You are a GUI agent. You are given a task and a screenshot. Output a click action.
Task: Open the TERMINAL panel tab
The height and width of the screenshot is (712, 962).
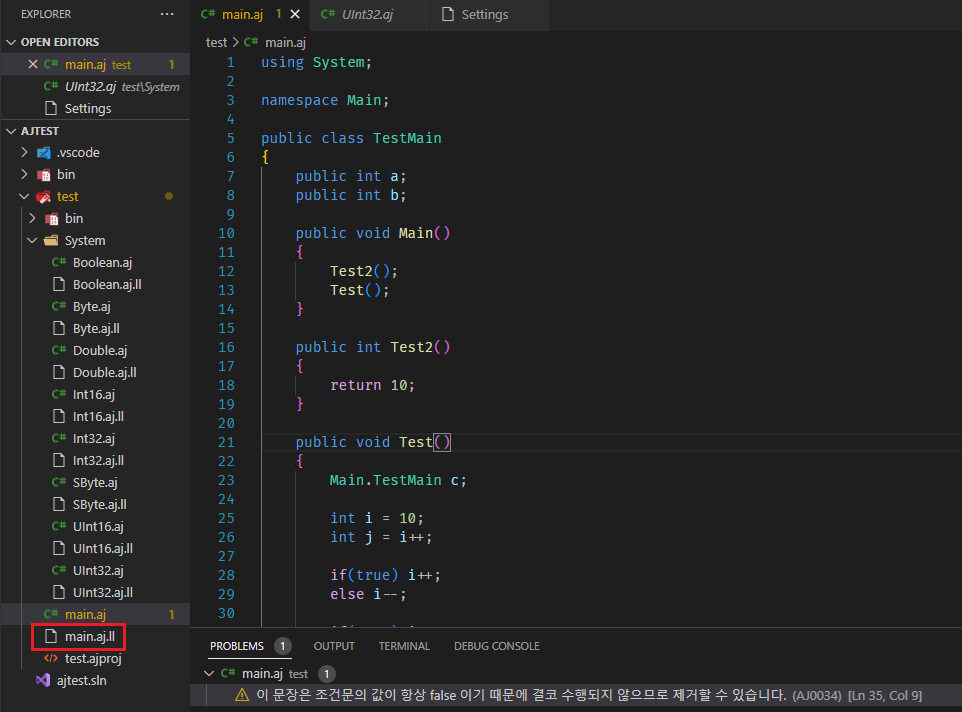(x=403, y=645)
